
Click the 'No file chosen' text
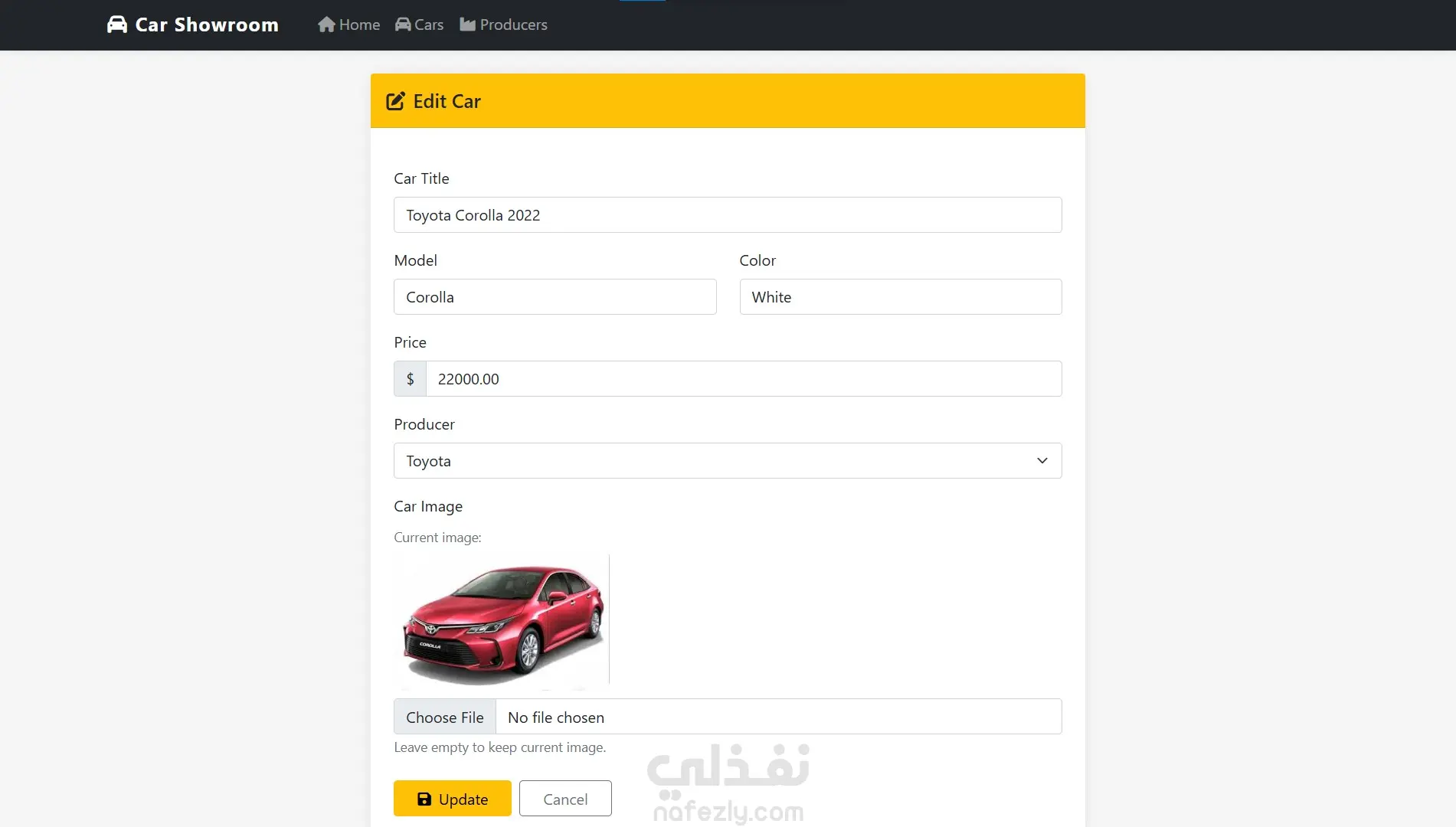point(556,717)
